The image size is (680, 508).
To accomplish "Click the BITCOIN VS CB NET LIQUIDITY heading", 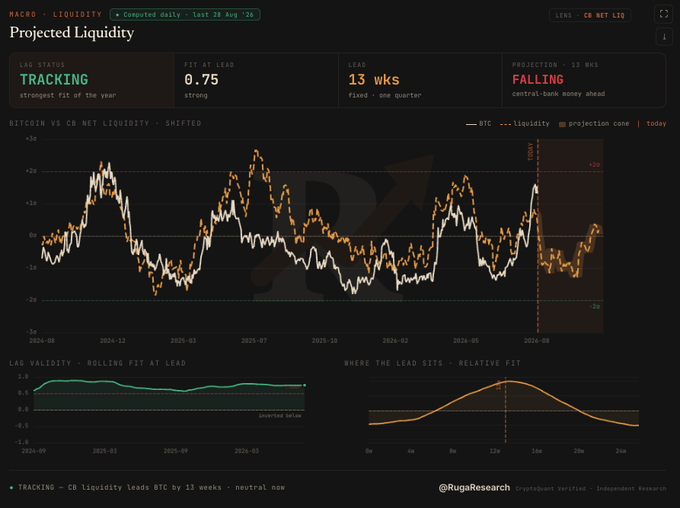I will coord(105,123).
